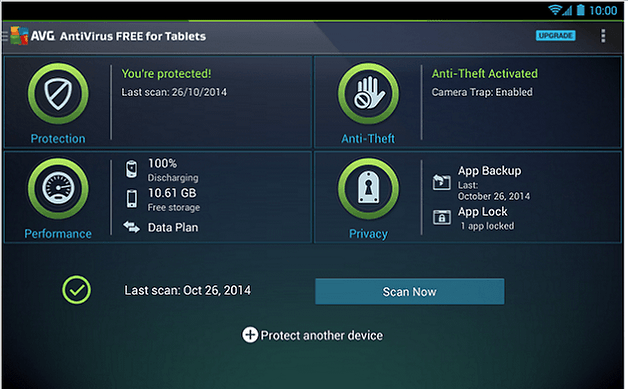Open the hamburger navigation drawer
The image size is (628, 389).
click(x=4, y=36)
